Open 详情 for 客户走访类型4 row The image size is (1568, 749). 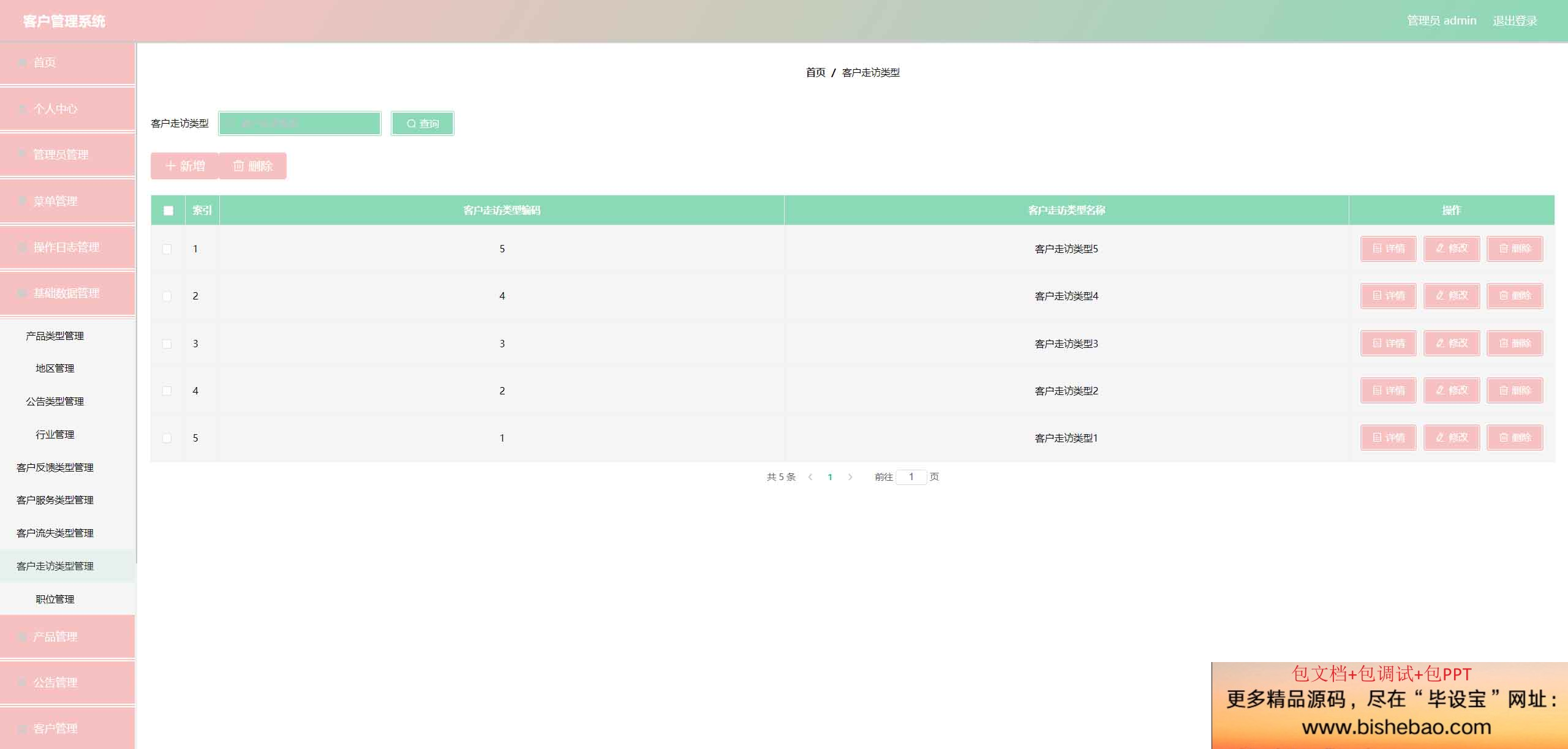click(x=1388, y=296)
